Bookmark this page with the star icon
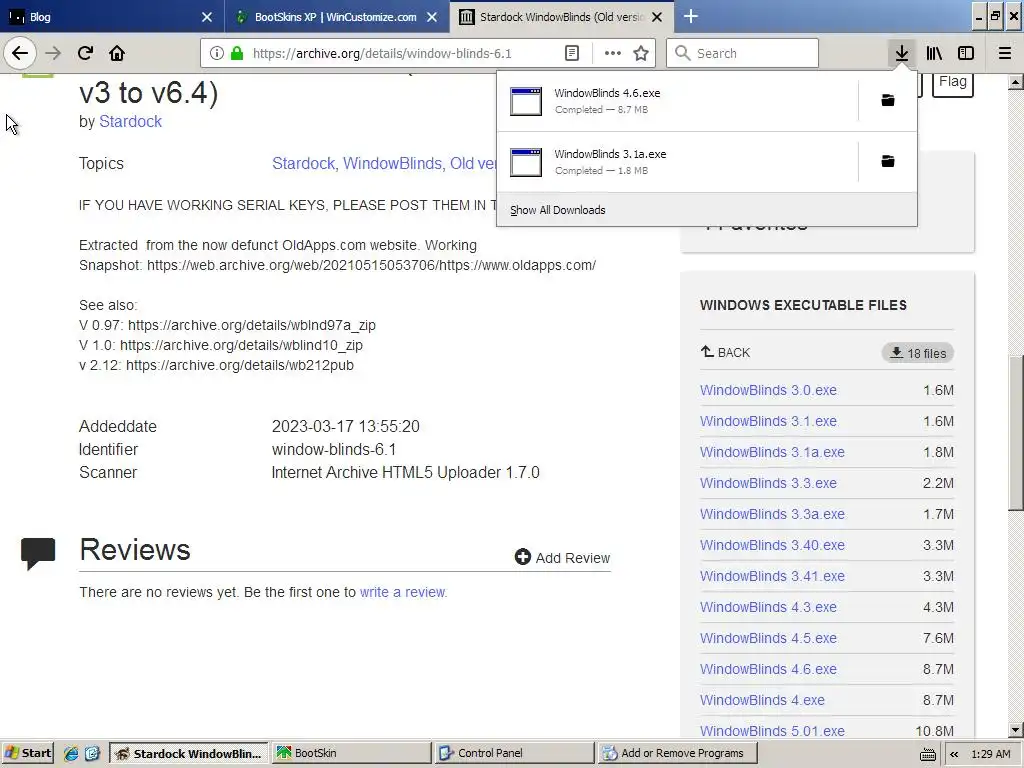 (641, 54)
